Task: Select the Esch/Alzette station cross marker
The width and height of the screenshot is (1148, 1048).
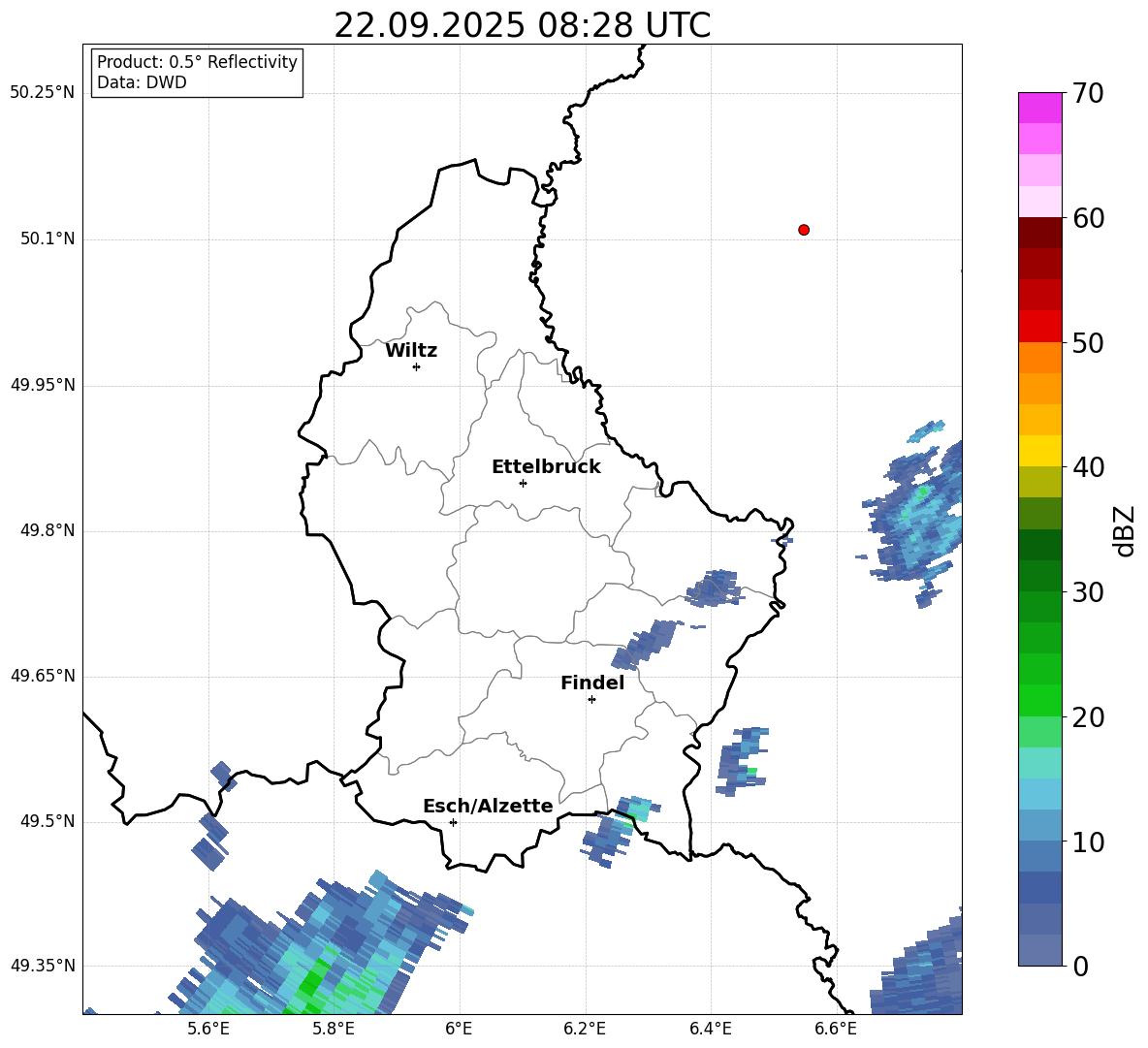Action: point(453,822)
